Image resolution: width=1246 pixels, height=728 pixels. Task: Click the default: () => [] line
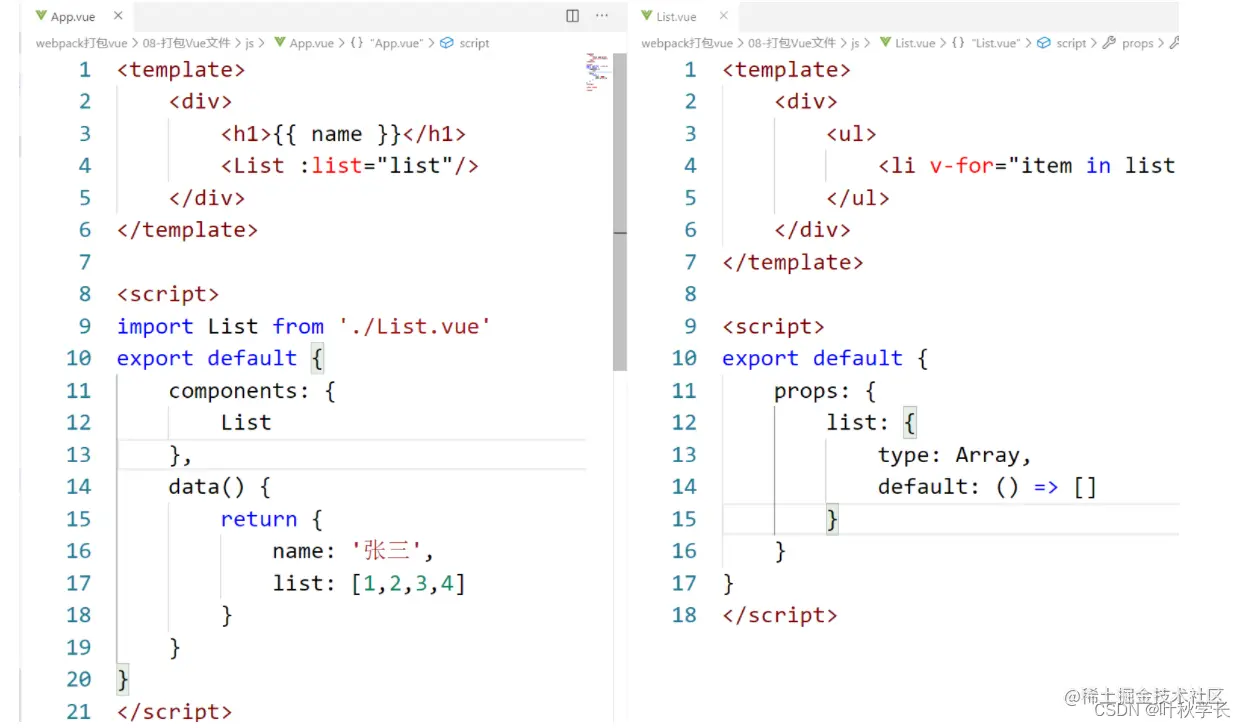pos(987,486)
